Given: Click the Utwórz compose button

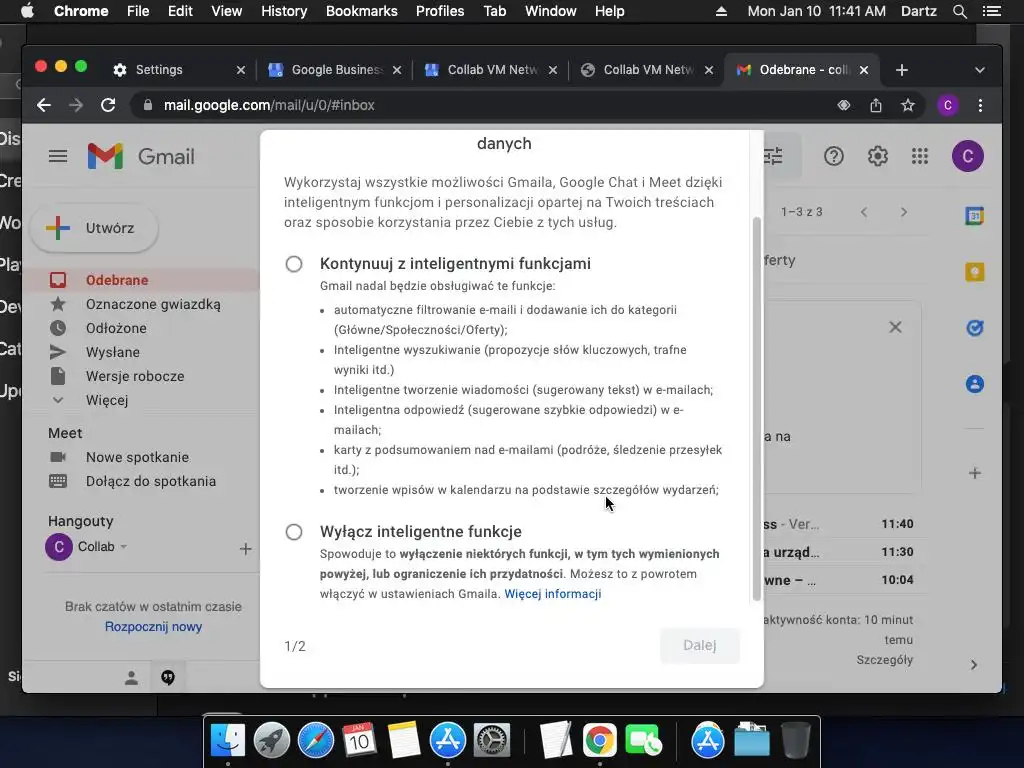Looking at the screenshot, I should coord(94,228).
